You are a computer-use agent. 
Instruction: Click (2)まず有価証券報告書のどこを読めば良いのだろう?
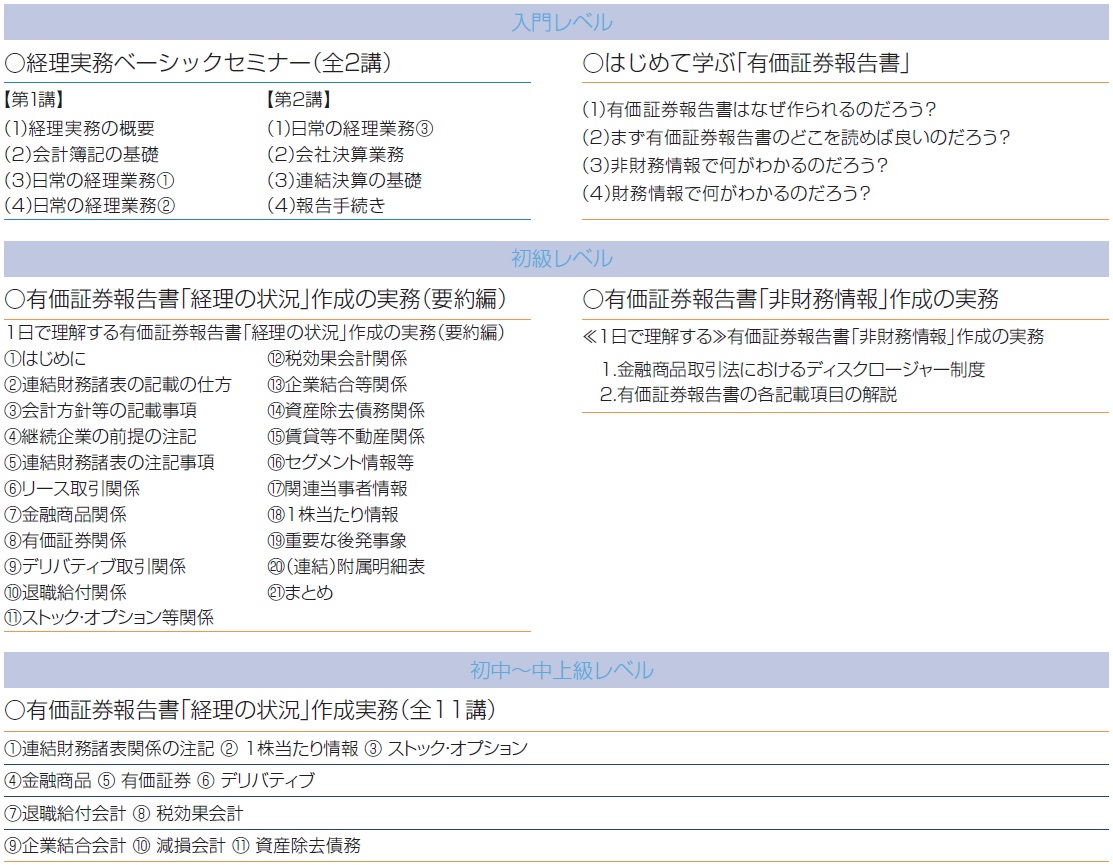[x=796, y=137]
